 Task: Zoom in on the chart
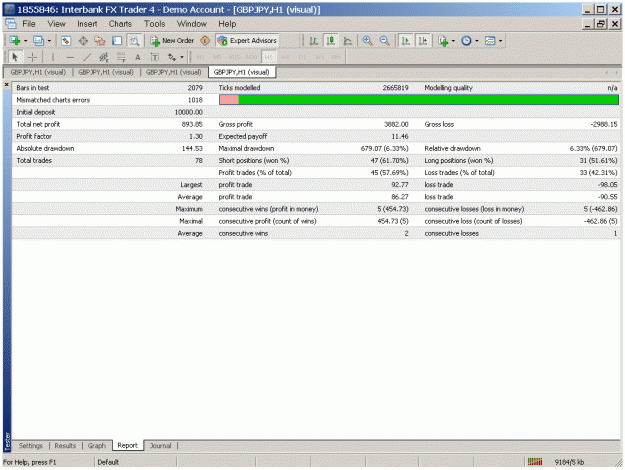[368, 41]
